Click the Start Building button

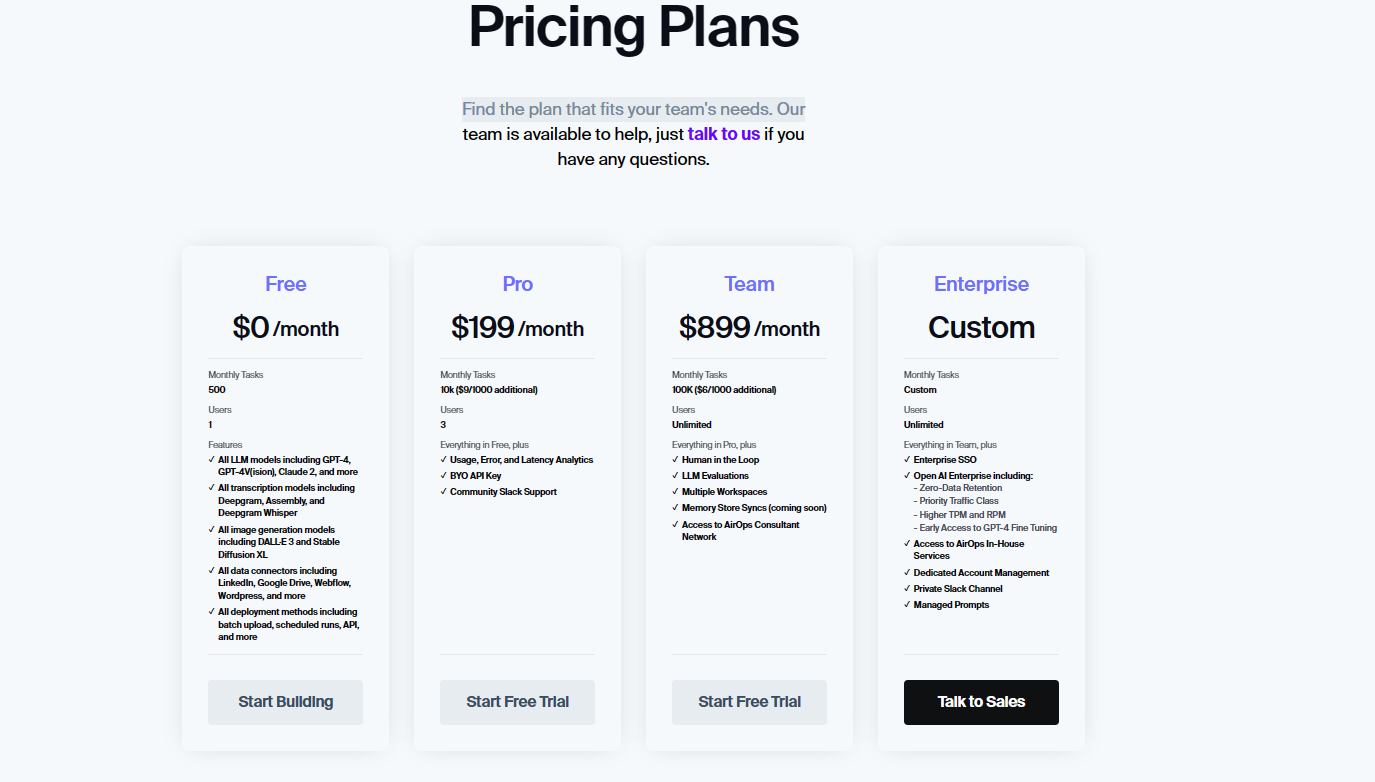pyautogui.click(x=285, y=702)
